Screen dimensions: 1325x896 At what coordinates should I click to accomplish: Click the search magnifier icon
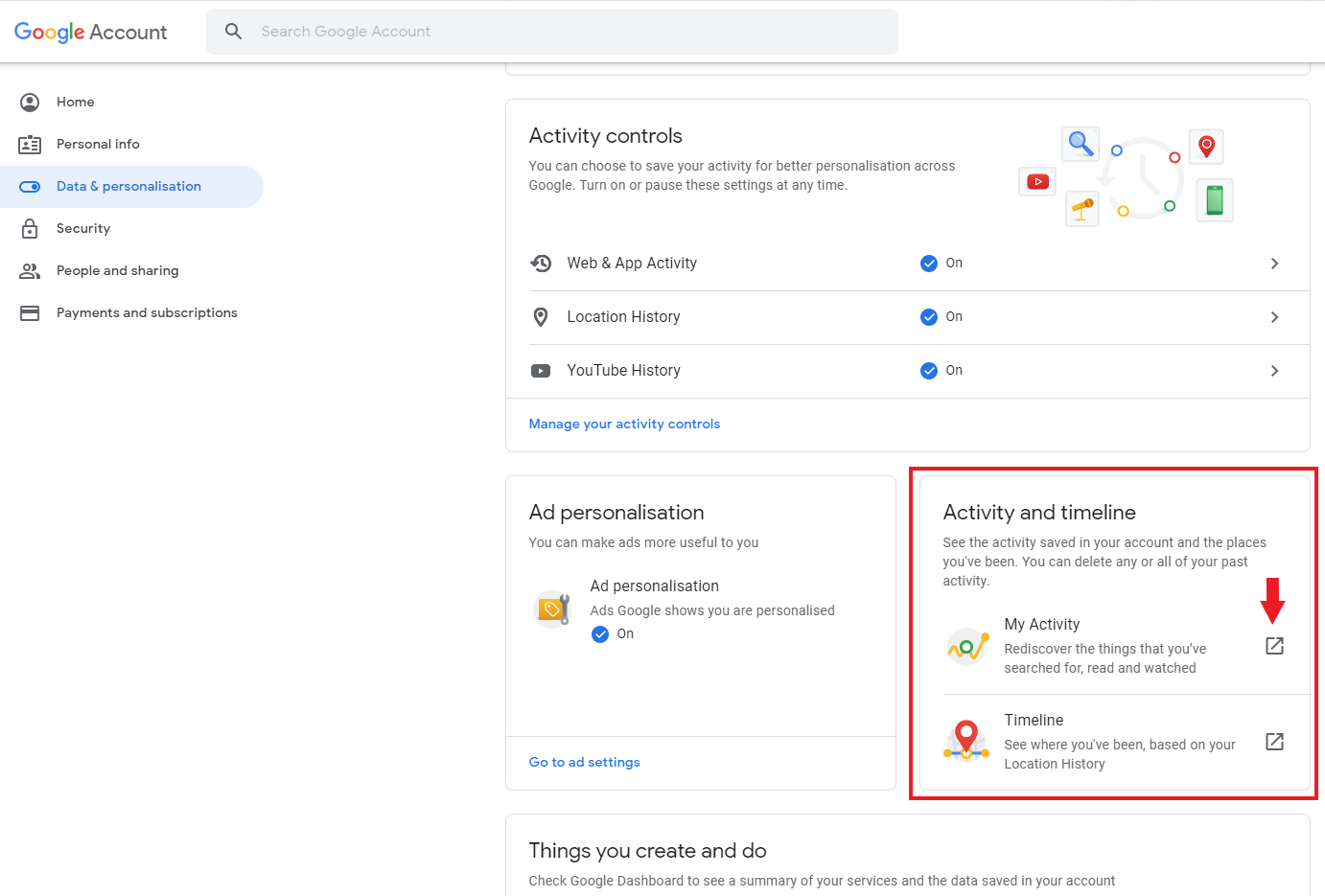pyautogui.click(x=233, y=32)
